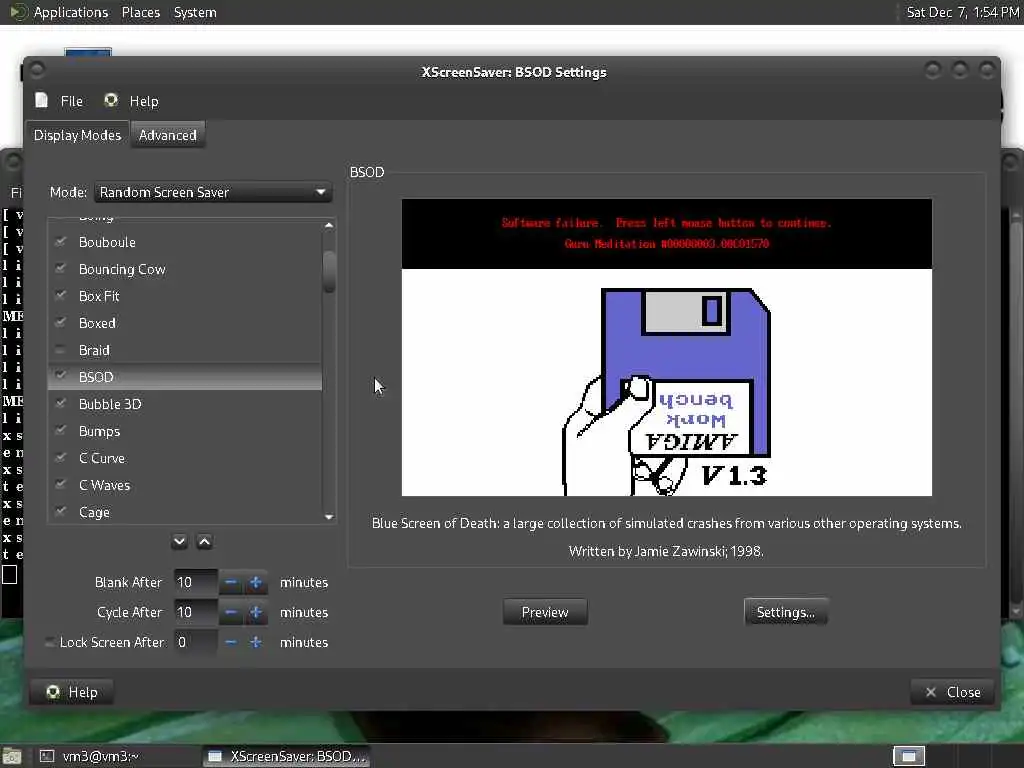Select C Curve in the saver list

tap(102, 458)
